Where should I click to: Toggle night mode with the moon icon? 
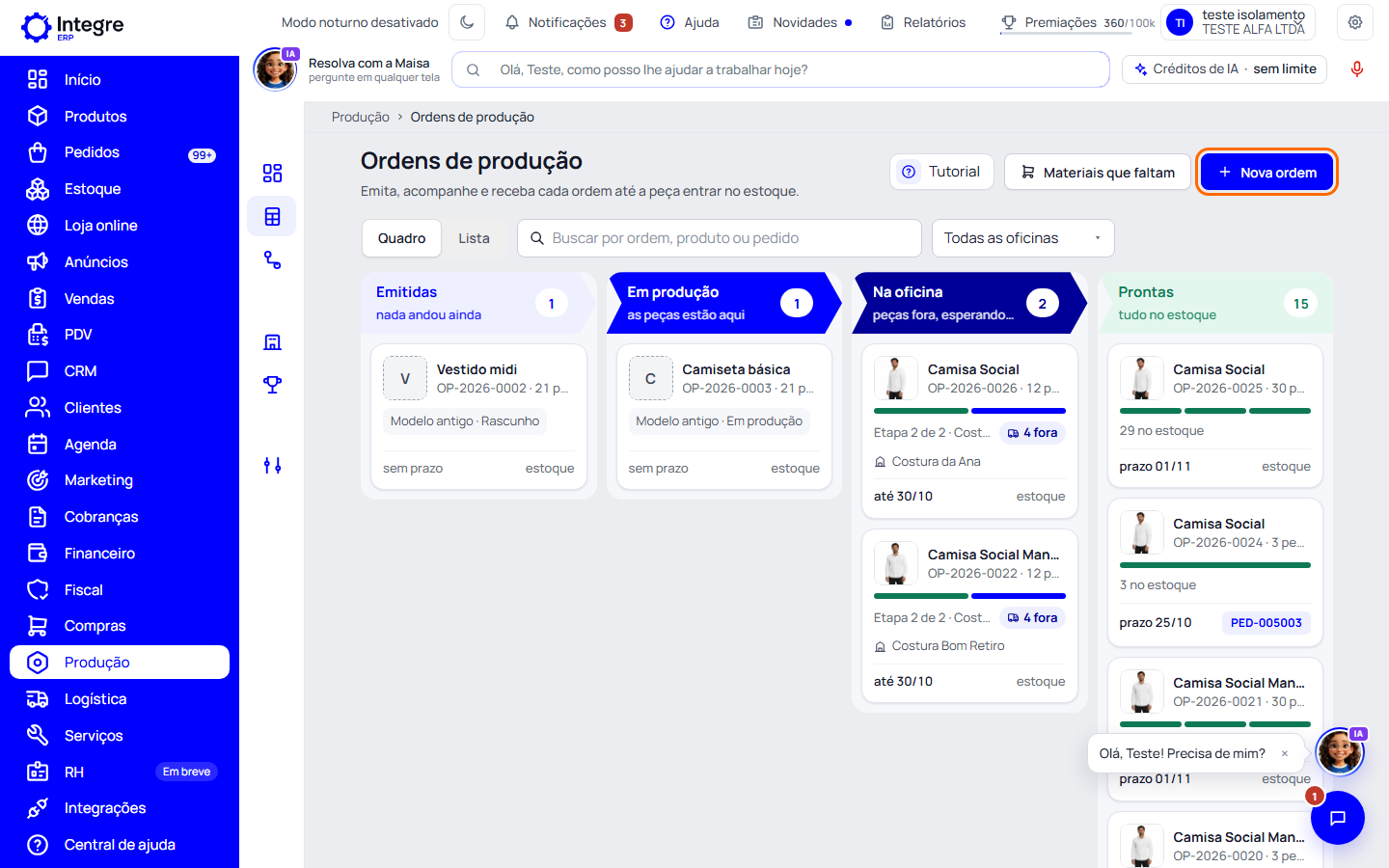click(467, 22)
